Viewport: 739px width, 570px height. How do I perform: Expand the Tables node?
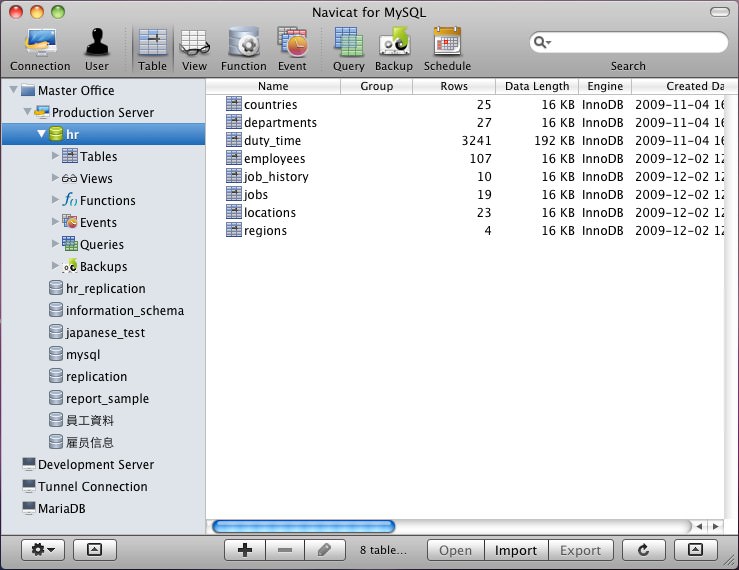55,155
